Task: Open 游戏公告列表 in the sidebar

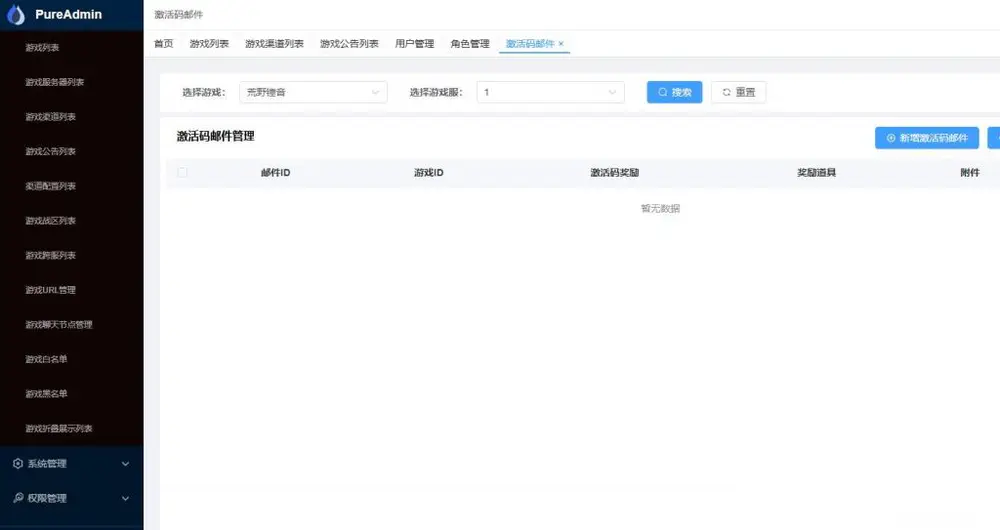Action: [50, 151]
